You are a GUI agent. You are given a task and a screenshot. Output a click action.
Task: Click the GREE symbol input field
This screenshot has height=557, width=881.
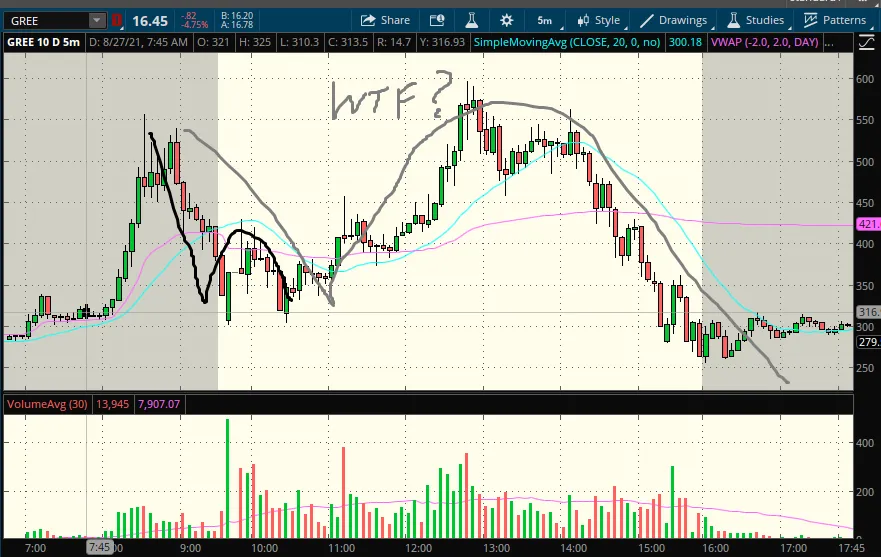47,21
